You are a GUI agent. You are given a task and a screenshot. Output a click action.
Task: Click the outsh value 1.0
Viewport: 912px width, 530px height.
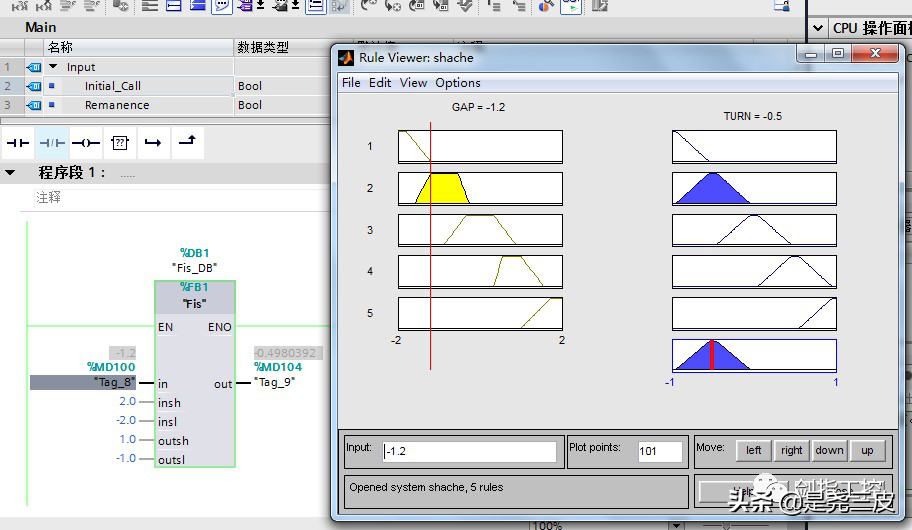click(x=127, y=439)
